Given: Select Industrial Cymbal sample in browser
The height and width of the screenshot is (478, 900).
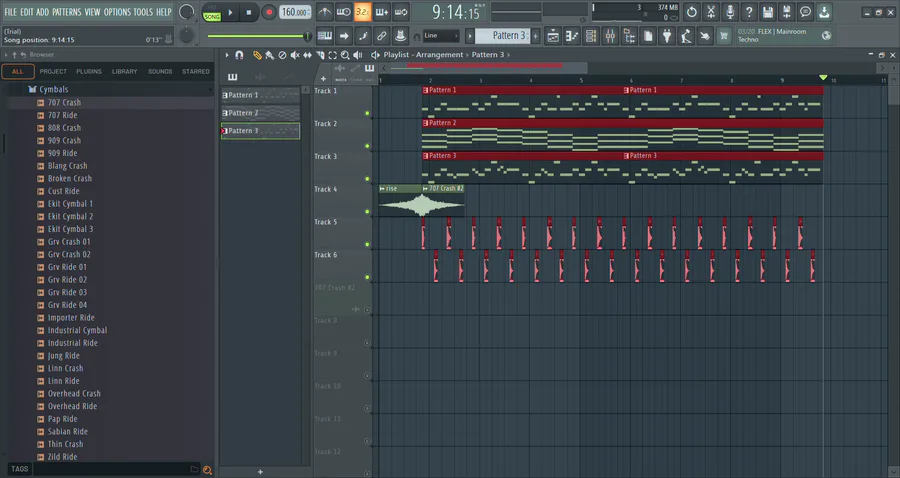Looking at the screenshot, I should point(77,331).
